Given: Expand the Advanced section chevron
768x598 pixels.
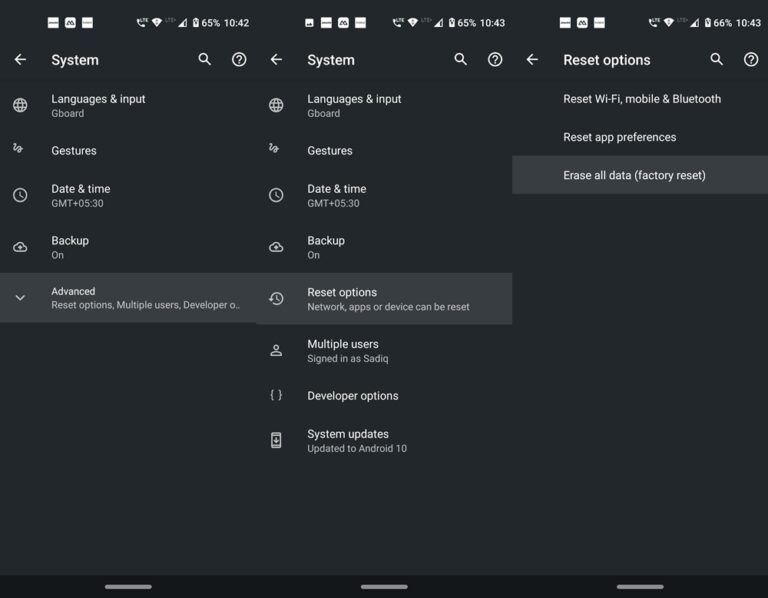Looking at the screenshot, I should tap(20, 298).
